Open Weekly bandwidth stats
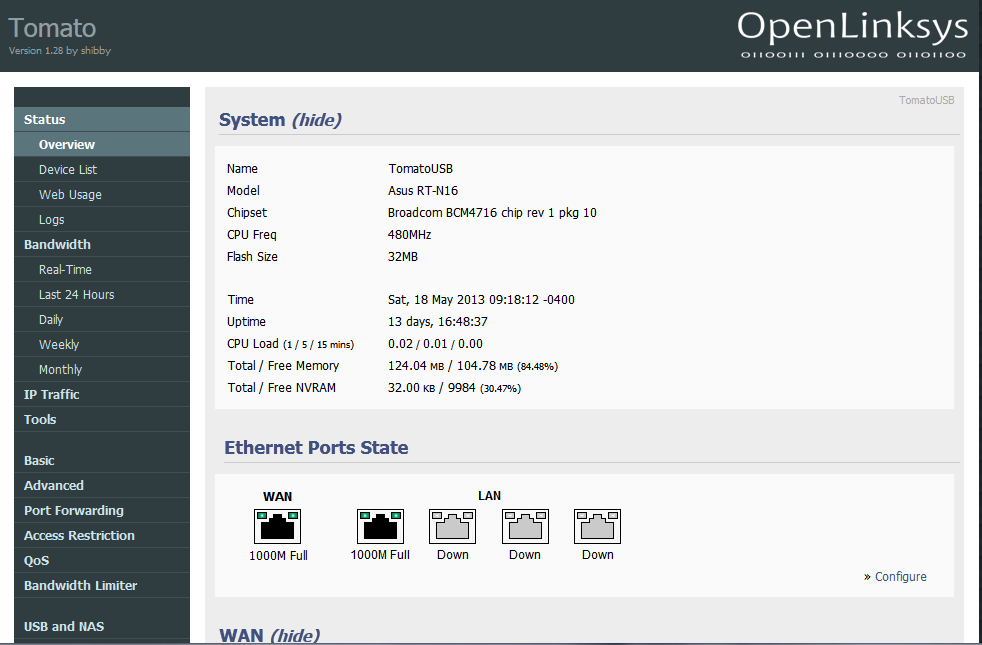 pyautogui.click(x=102, y=345)
